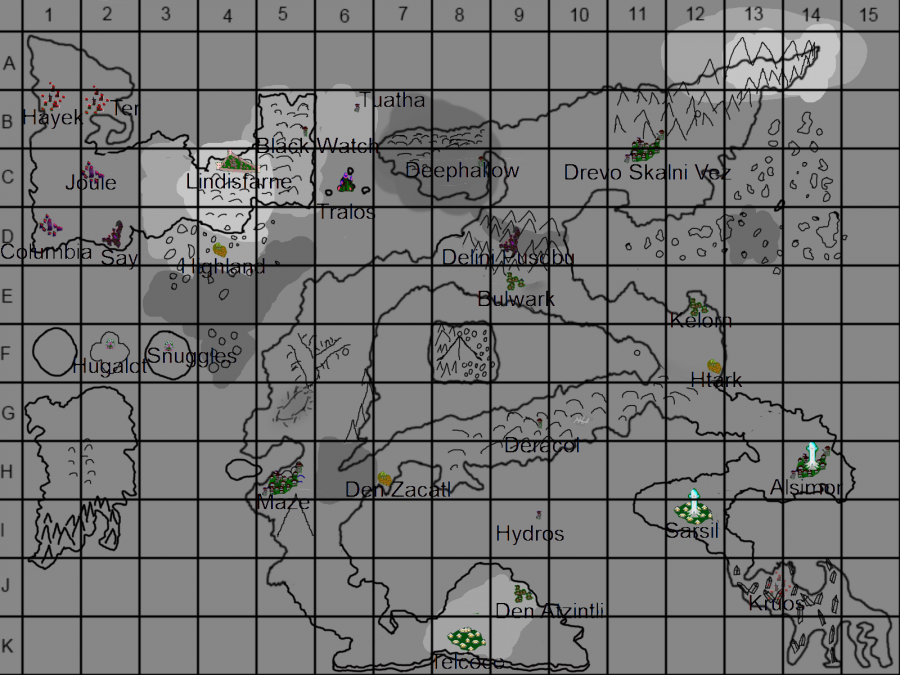This screenshot has width=900, height=675.
Task: Click the Telcoco flower city icon
Action: [x=465, y=638]
